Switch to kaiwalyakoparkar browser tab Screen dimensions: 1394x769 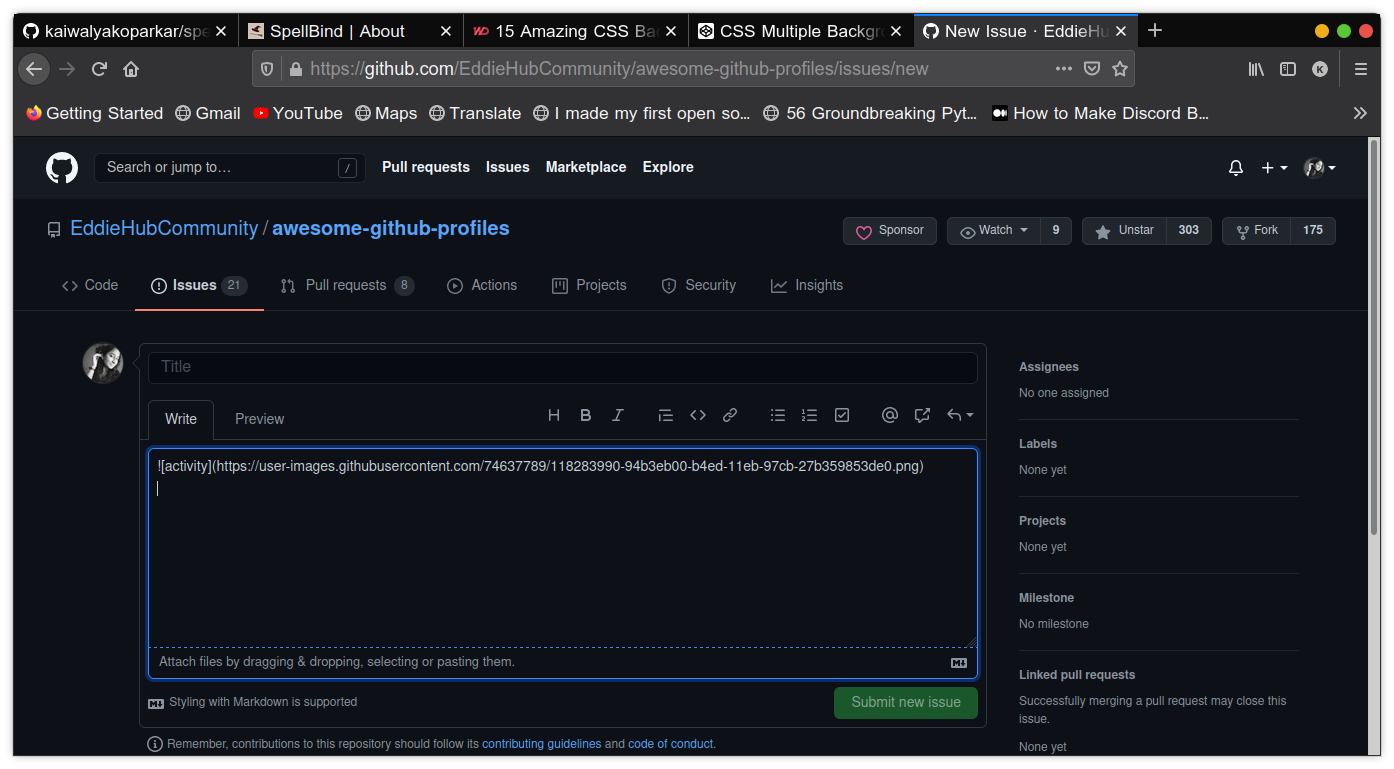126,31
